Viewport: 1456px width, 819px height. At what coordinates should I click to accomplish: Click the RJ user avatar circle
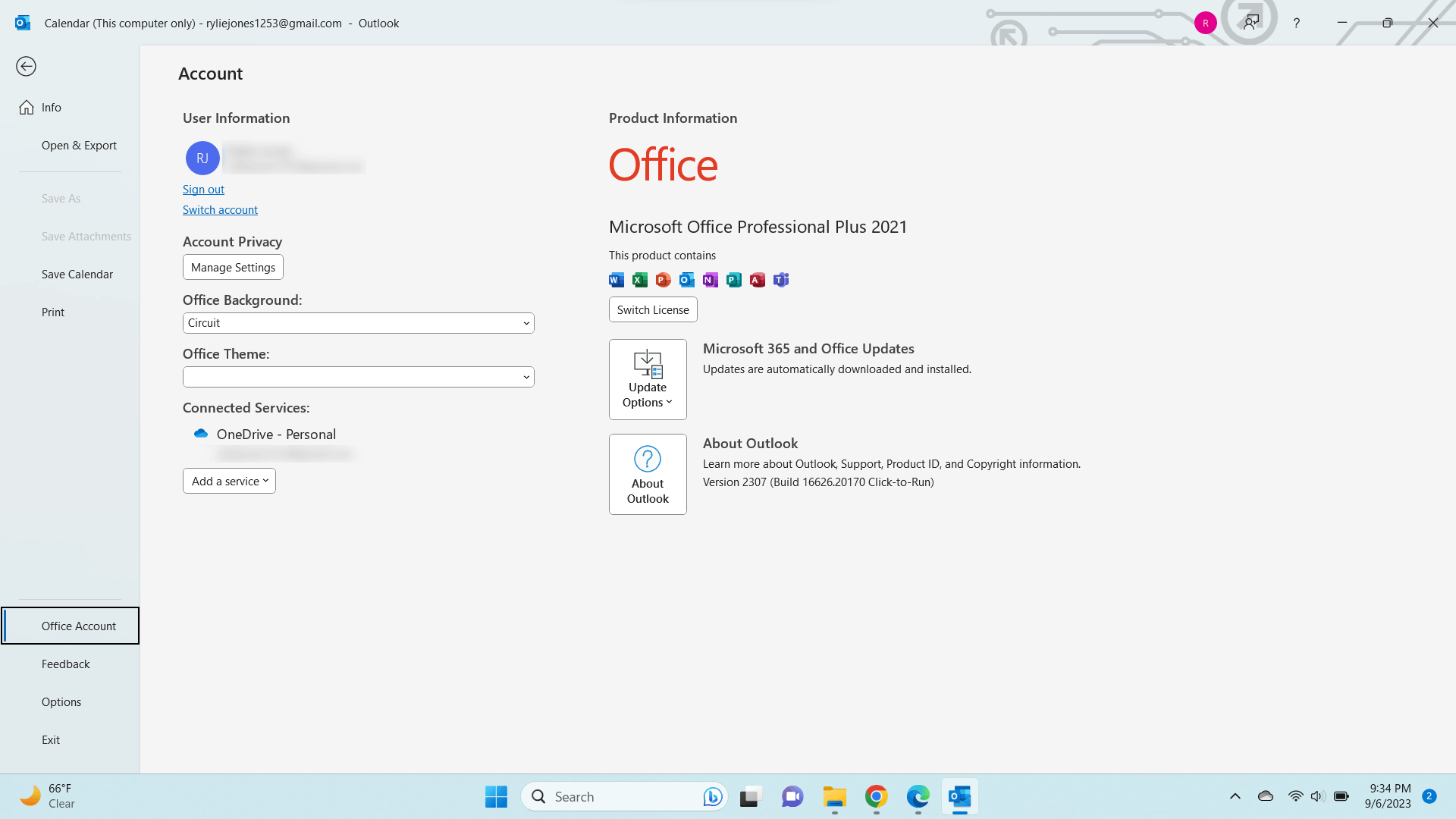pyautogui.click(x=202, y=158)
